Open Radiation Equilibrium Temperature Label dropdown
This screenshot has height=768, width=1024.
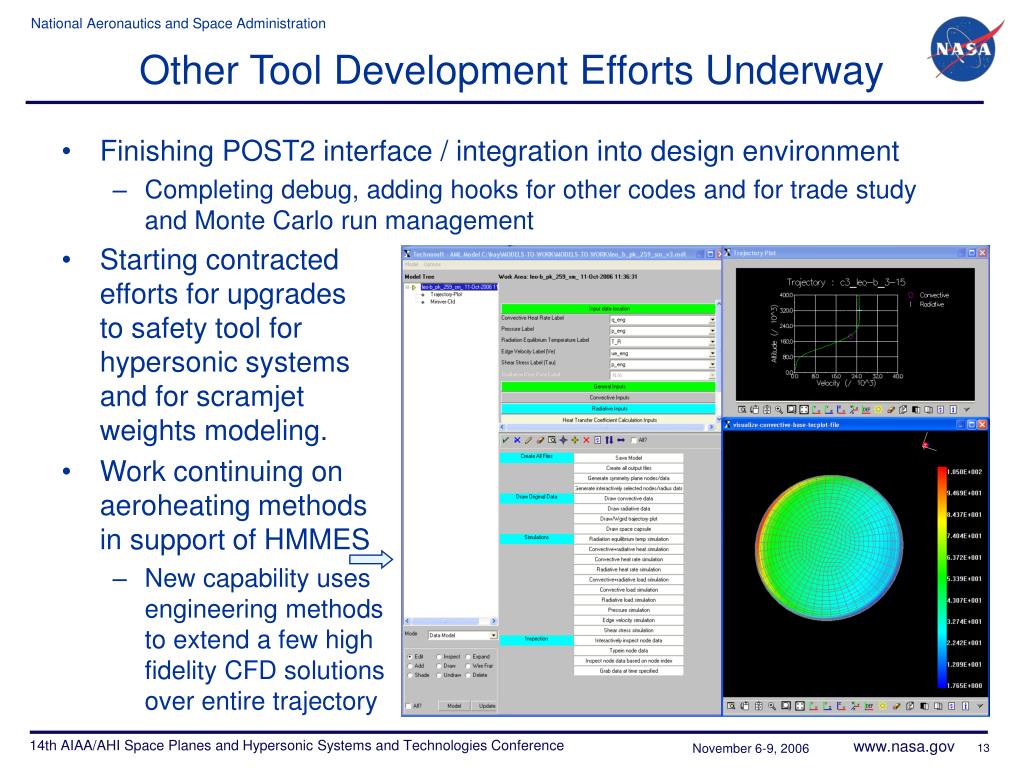(x=662, y=342)
